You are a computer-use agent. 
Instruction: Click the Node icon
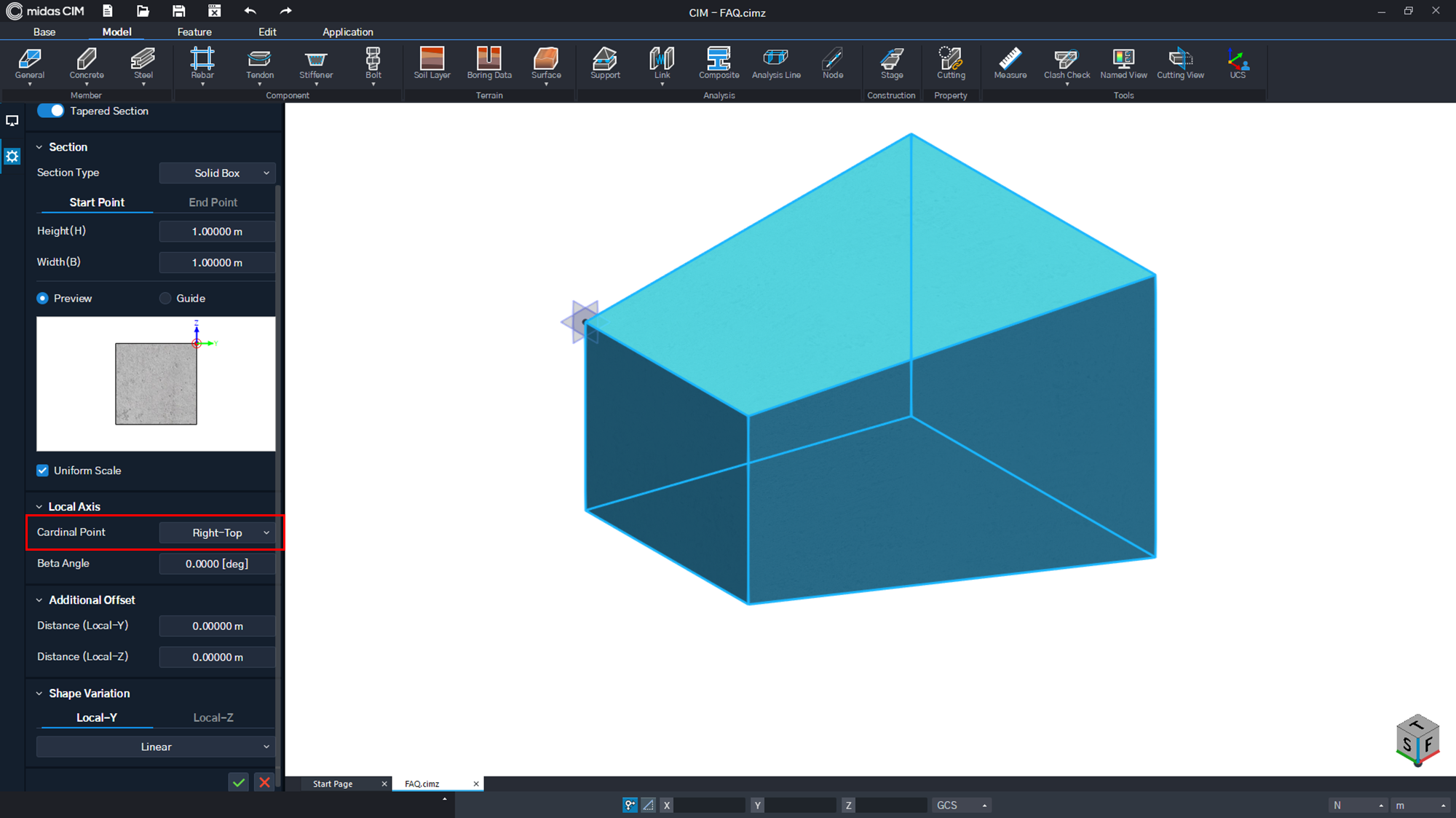coord(833,63)
